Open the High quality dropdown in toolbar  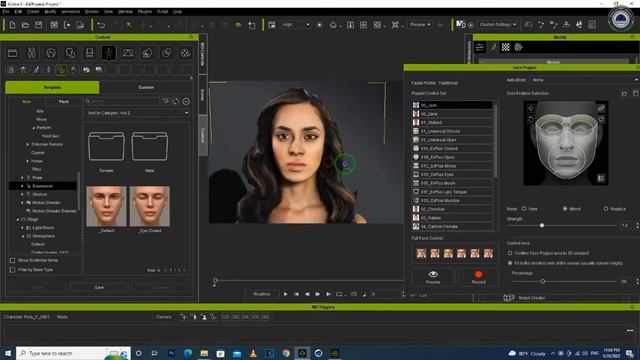pos(296,25)
